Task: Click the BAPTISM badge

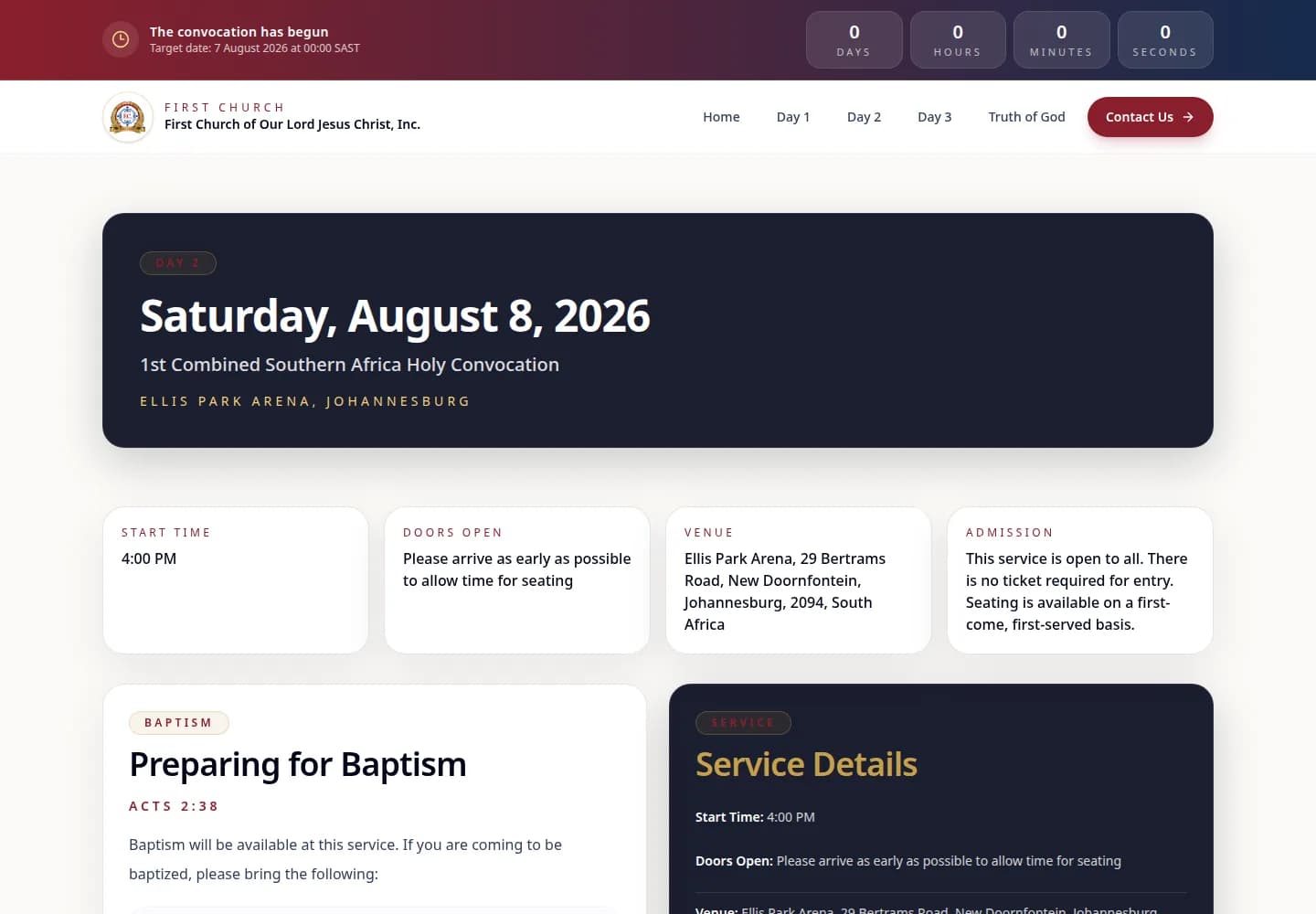Action: click(179, 723)
